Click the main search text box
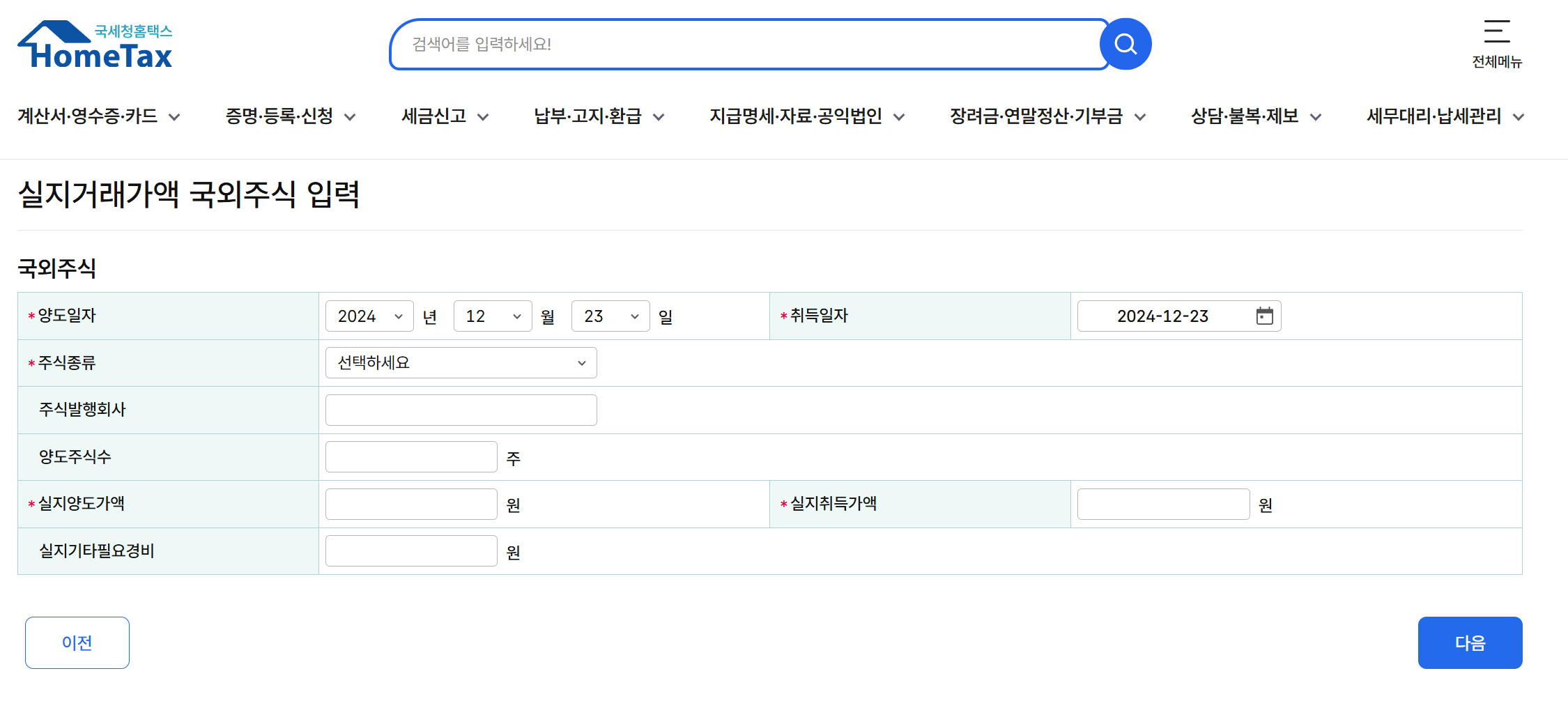 pos(746,44)
